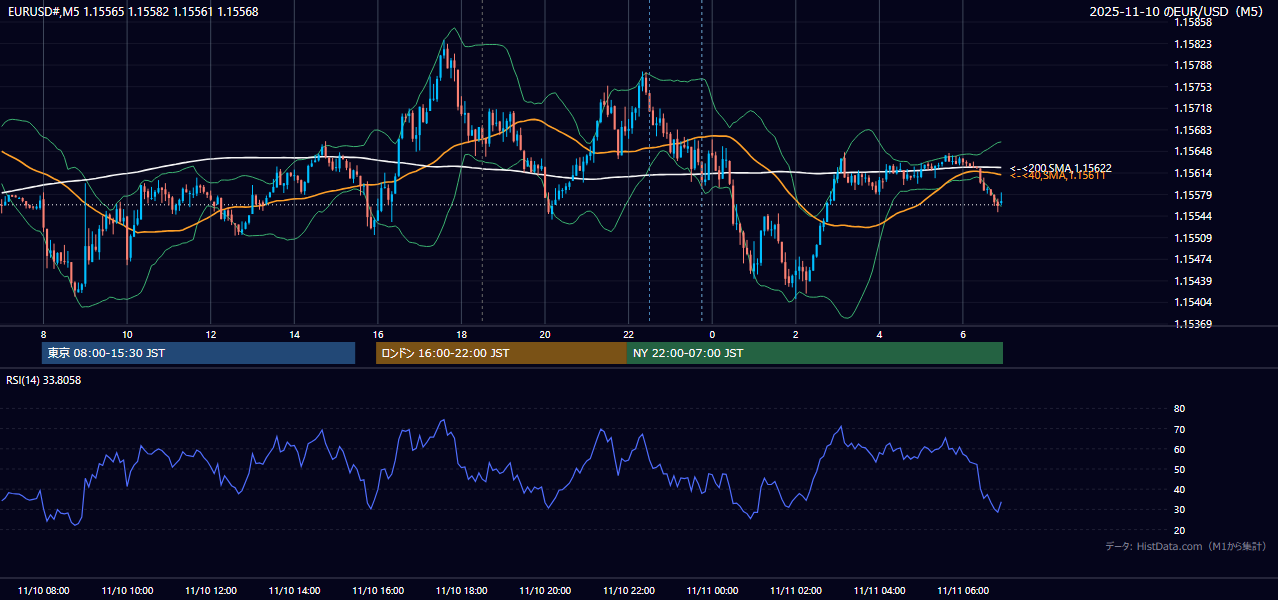The width and height of the screenshot is (1278, 600).
Task: Click hour tick 14 under the price chart
Action: coord(294,334)
